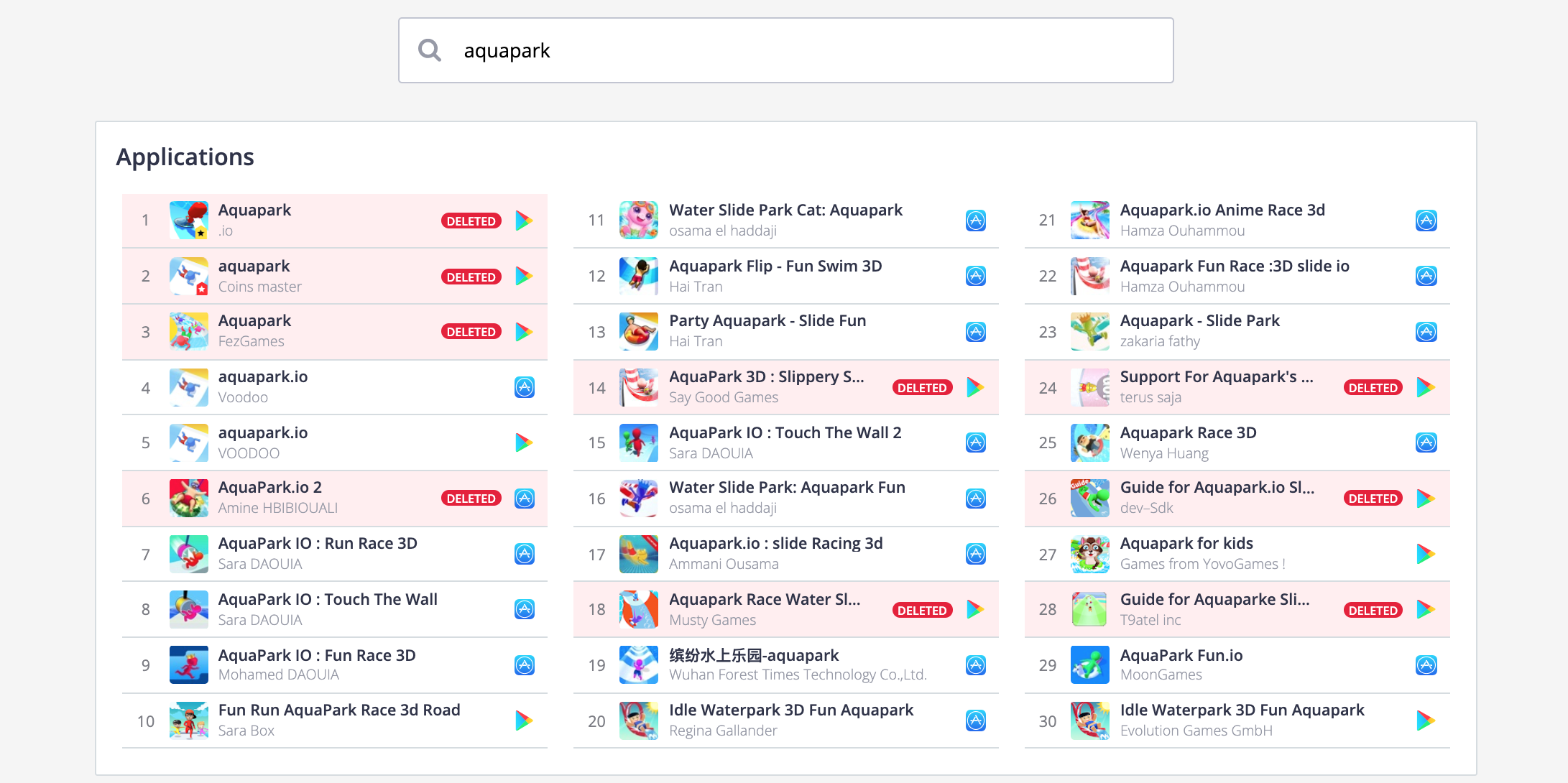
Task: Click App Store icon for slide Racing 3d
Action: coord(976,554)
